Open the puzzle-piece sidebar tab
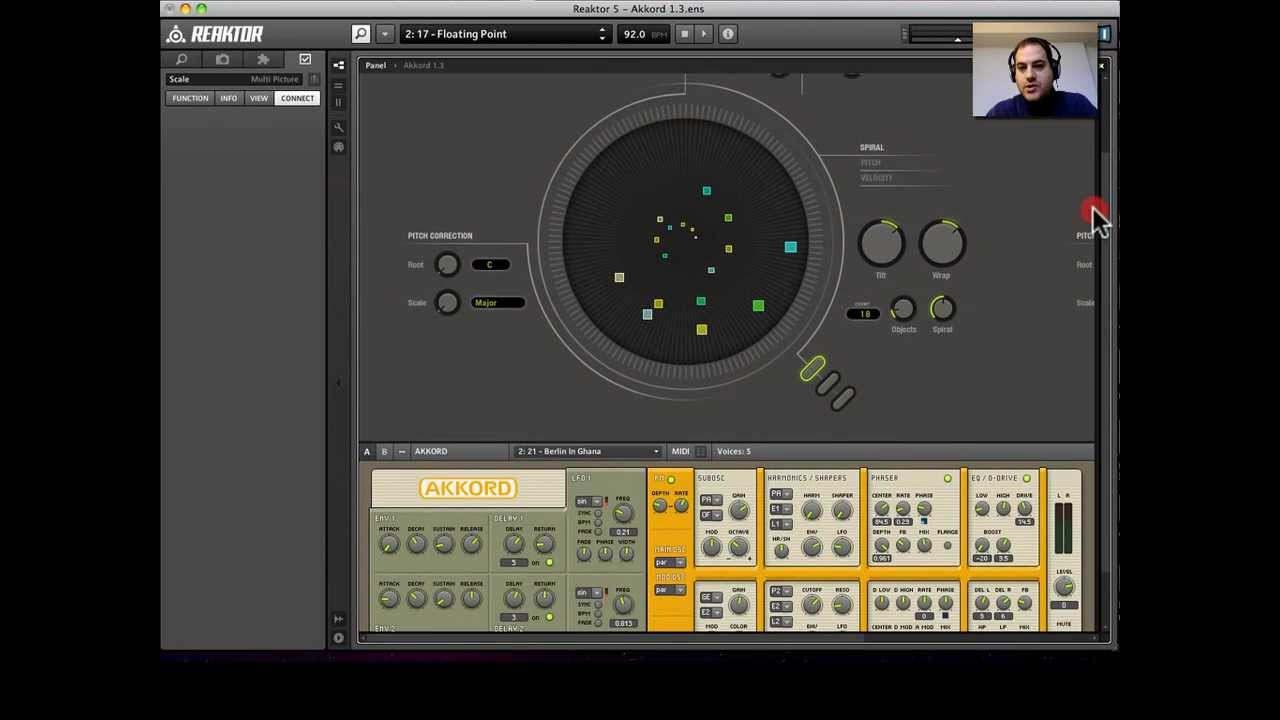 pos(263,60)
